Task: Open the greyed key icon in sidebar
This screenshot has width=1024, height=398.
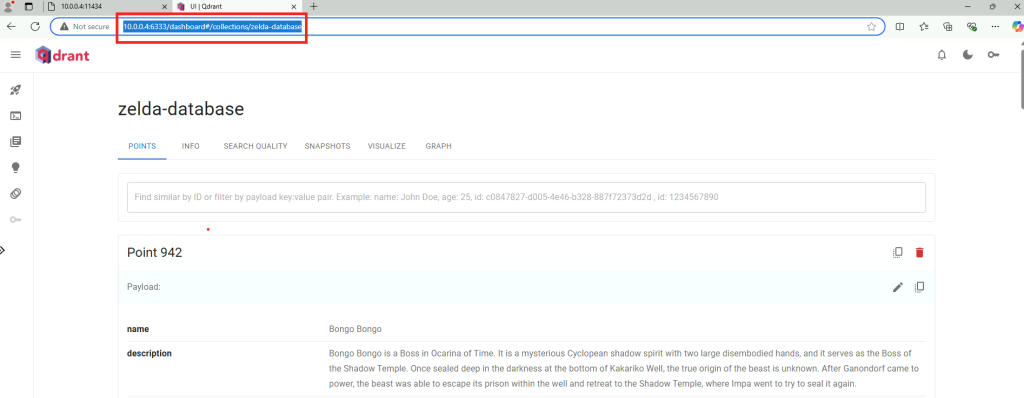Action: [16, 220]
